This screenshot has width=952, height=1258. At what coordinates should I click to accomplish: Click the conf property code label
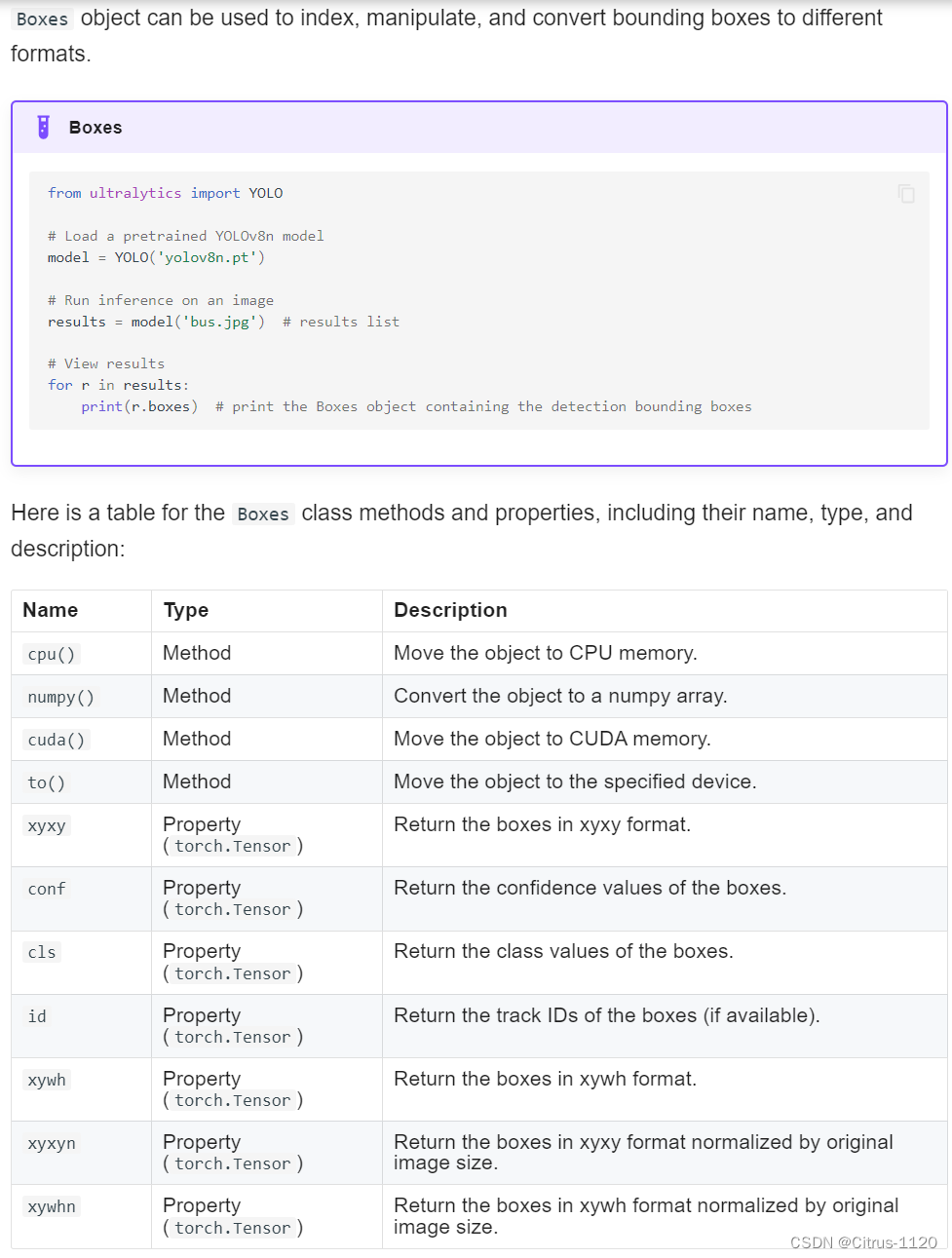[x=47, y=889]
